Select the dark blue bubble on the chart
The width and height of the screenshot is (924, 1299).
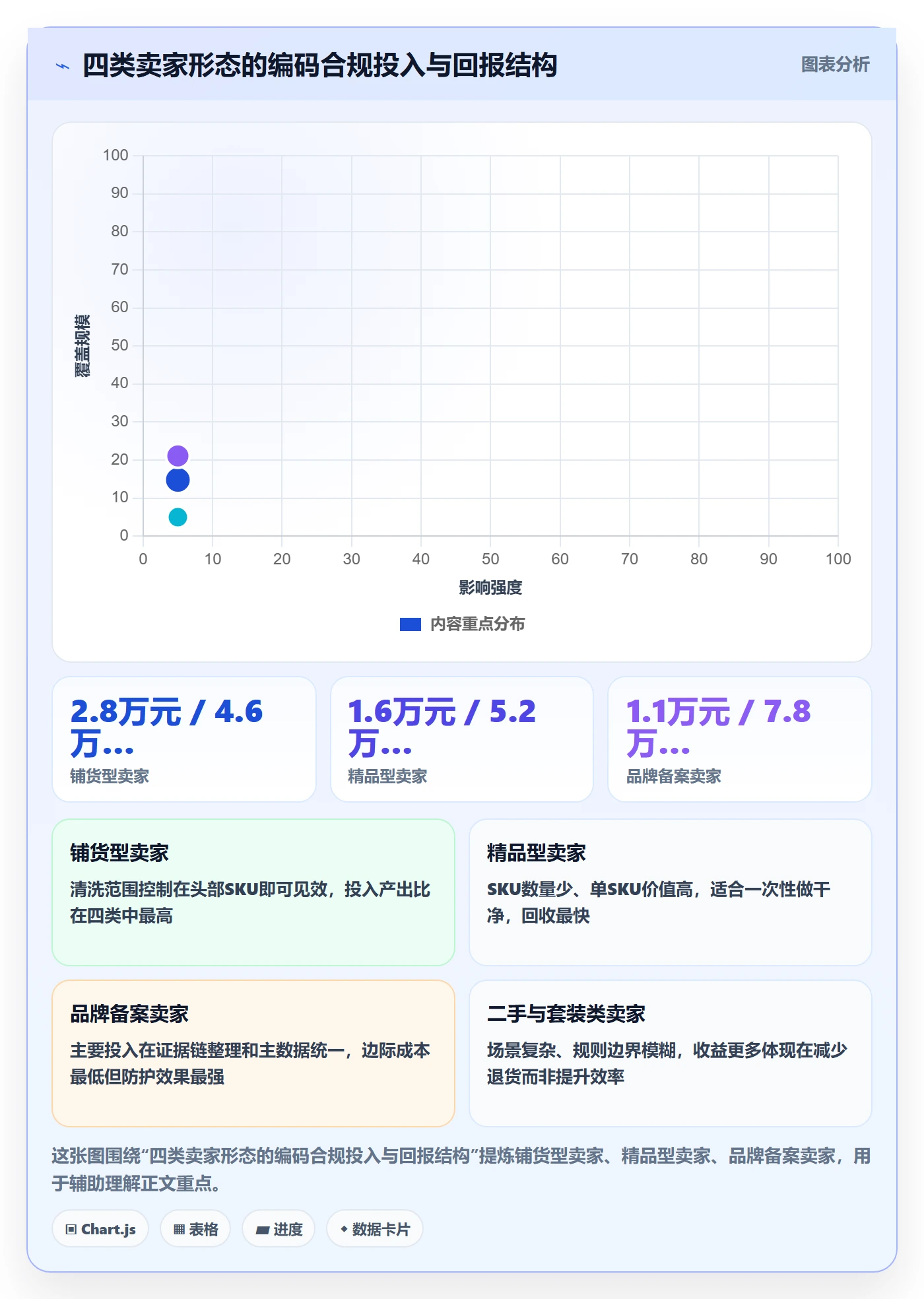[178, 480]
